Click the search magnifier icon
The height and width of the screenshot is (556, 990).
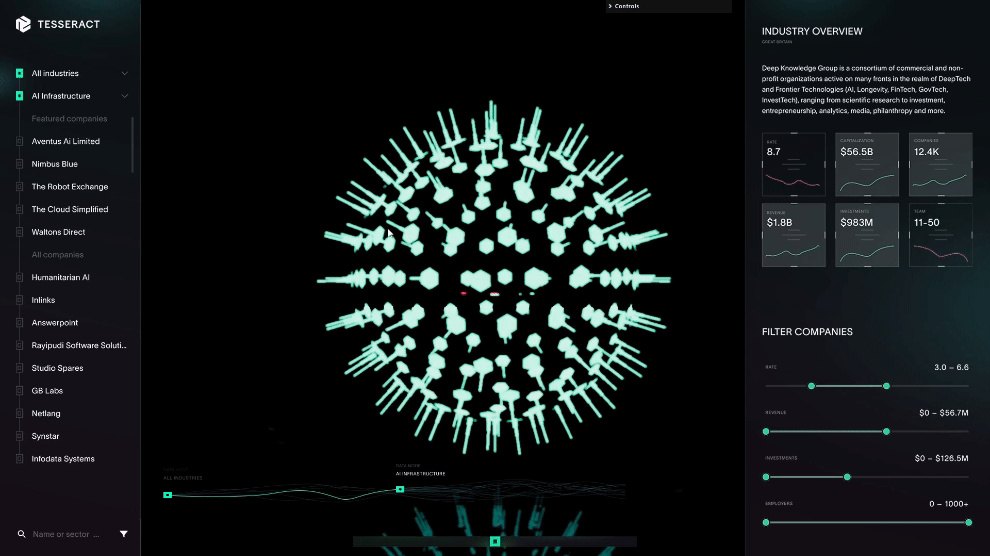point(21,534)
